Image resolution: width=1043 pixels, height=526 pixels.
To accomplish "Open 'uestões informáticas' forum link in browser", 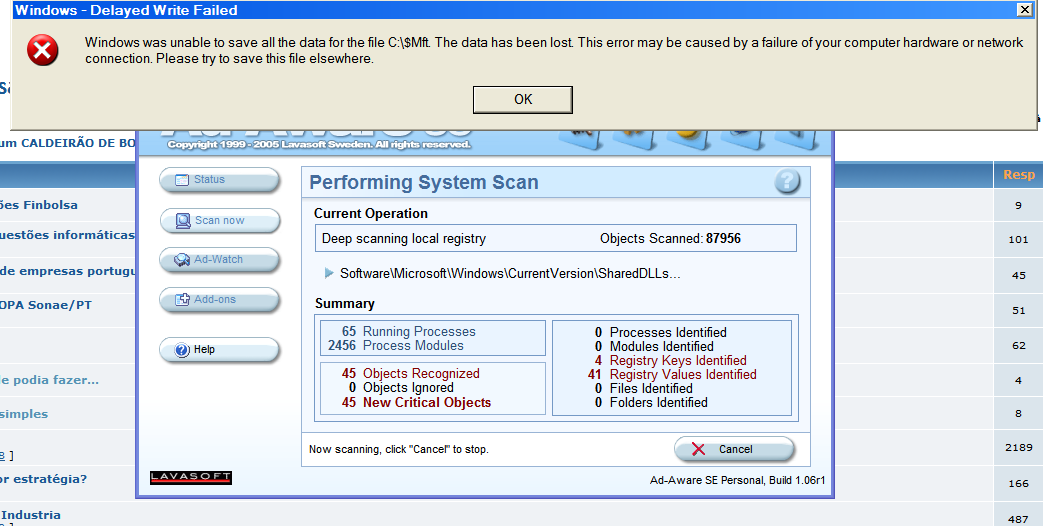I will pos(67,235).
